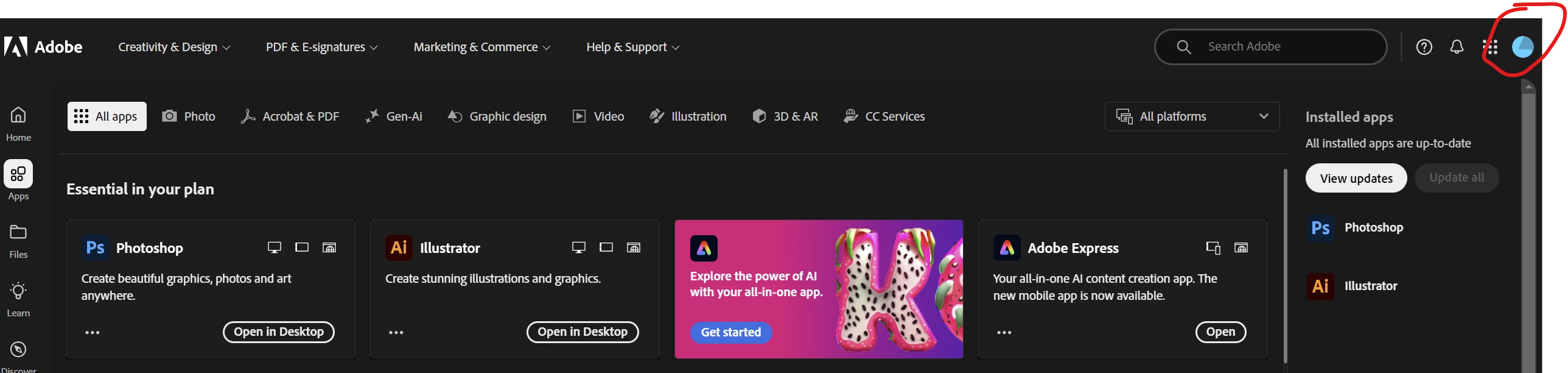Screen dimensions: 1568x373
Task: Click the right panel vertical scrollbar
Action: click(x=1528, y=232)
